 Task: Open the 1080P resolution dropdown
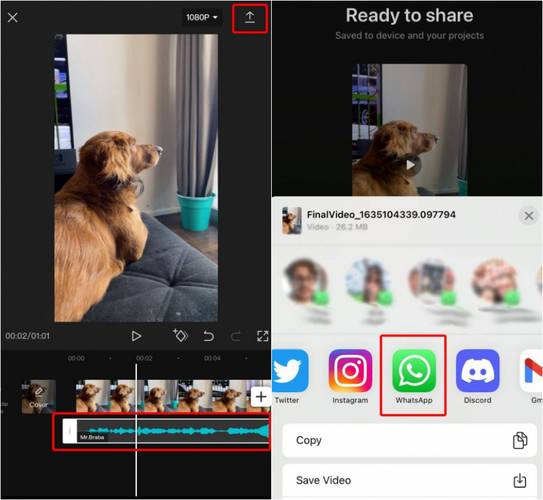click(x=202, y=17)
